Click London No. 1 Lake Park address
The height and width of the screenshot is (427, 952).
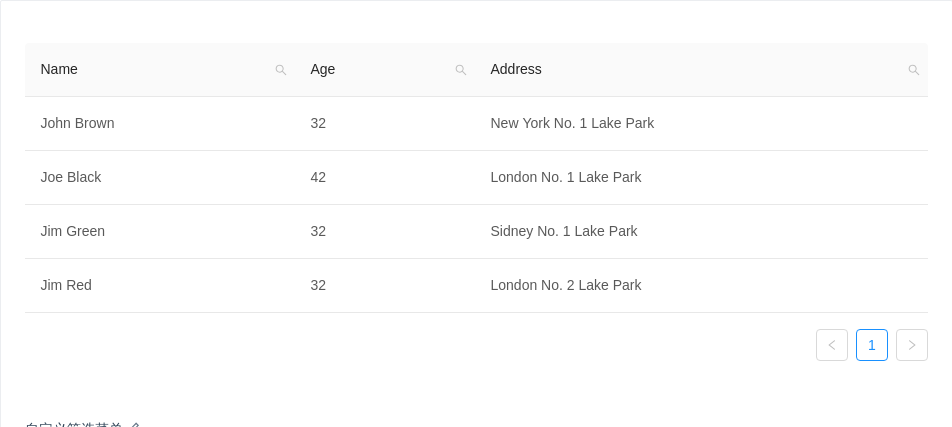click(x=566, y=177)
